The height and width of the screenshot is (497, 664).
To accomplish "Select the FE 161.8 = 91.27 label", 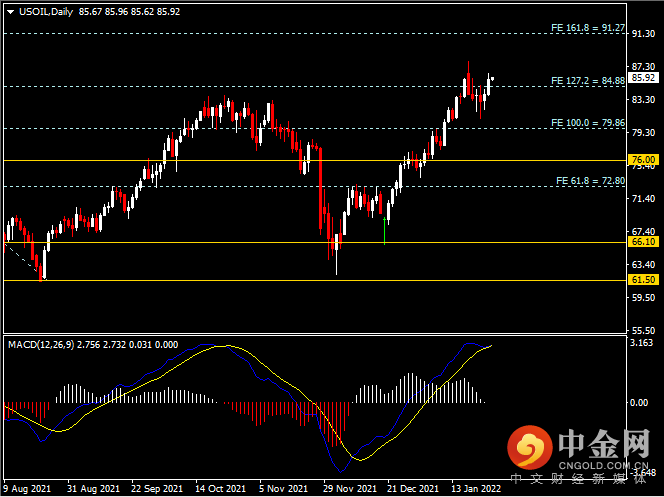I will point(588,28).
